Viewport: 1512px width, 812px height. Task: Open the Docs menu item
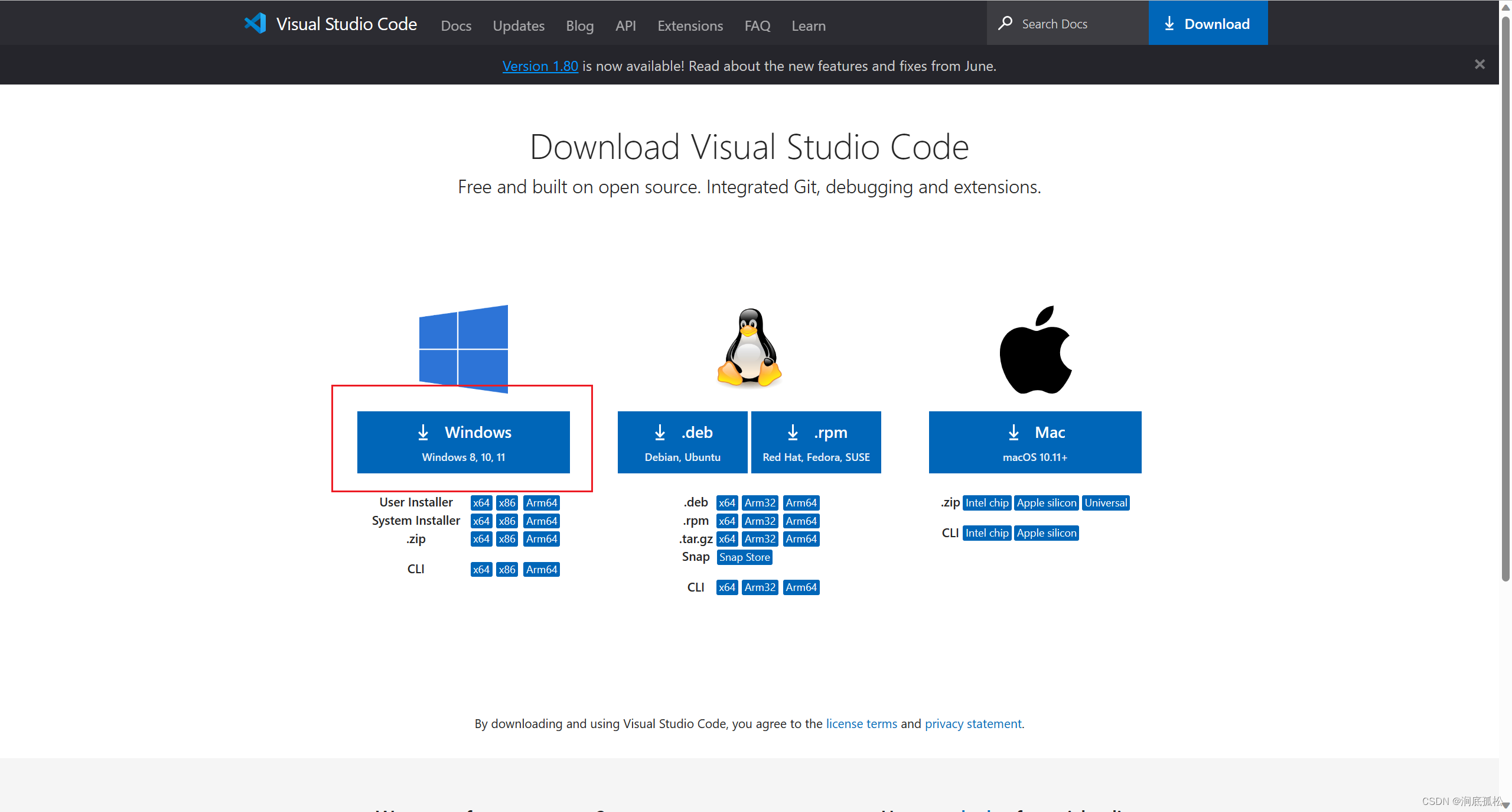pos(456,25)
